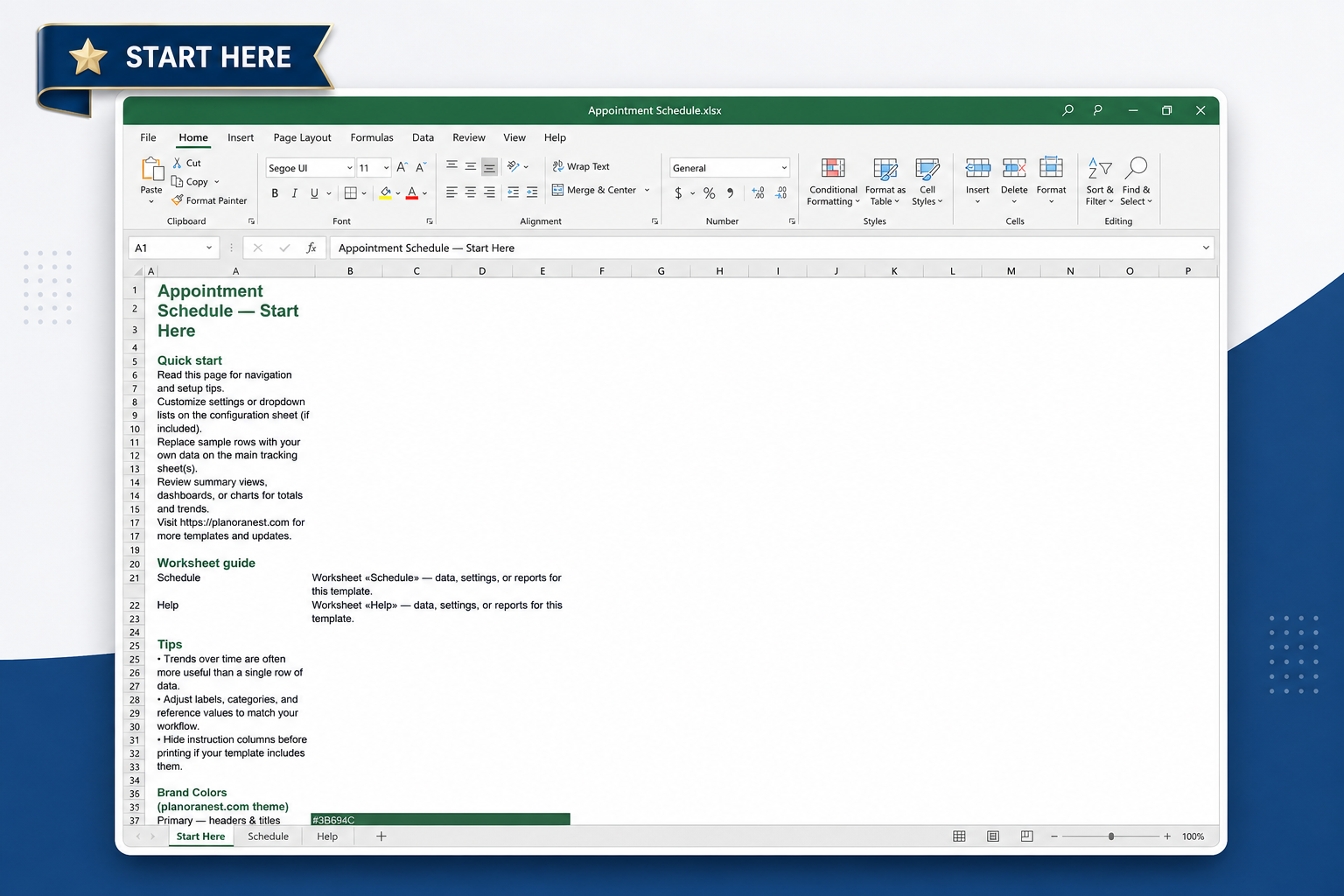Switch to the Formulas tab
Image resolution: width=1344 pixels, height=896 pixels.
[x=372, y=137]
